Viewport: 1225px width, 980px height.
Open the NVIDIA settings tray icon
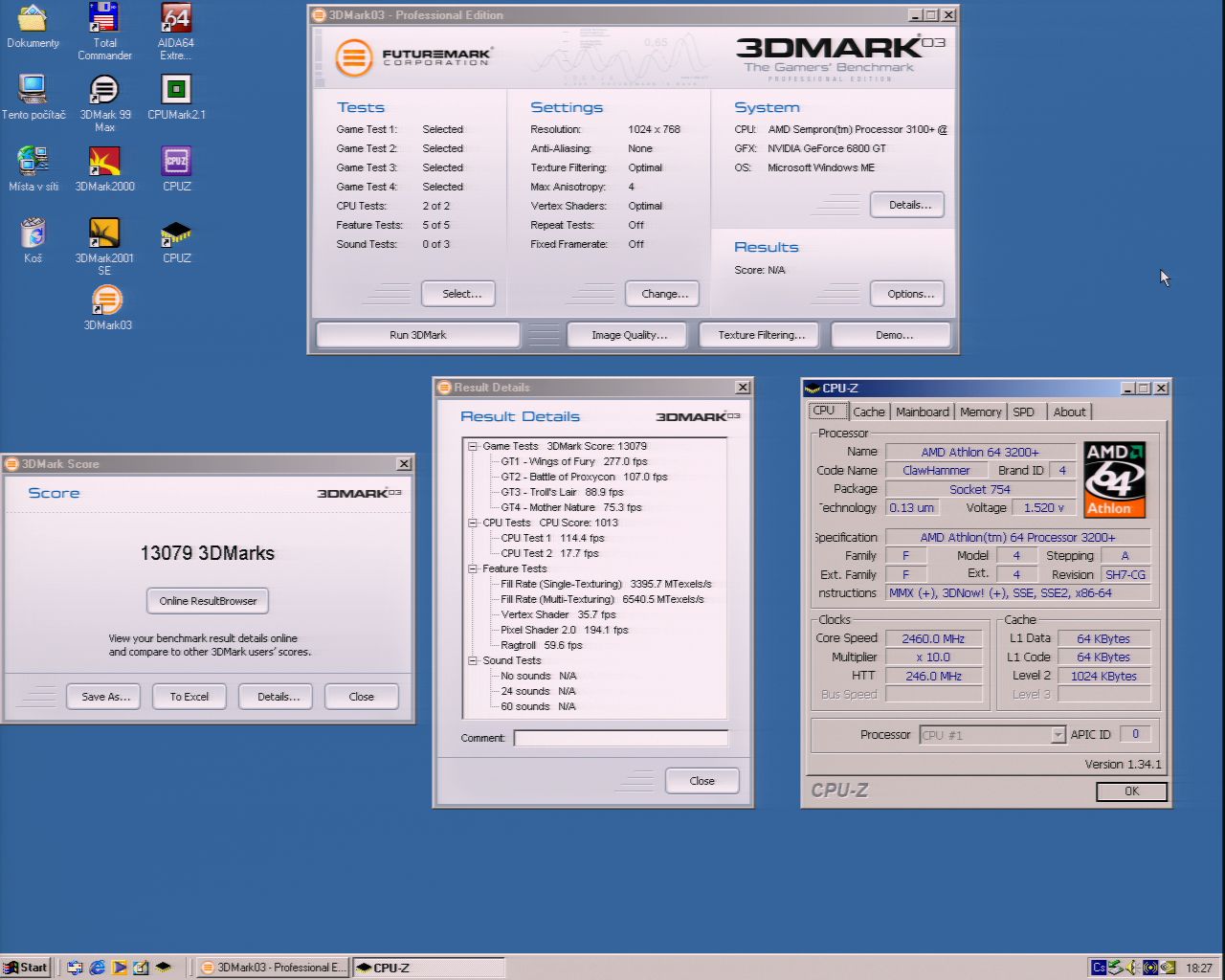1168,968
